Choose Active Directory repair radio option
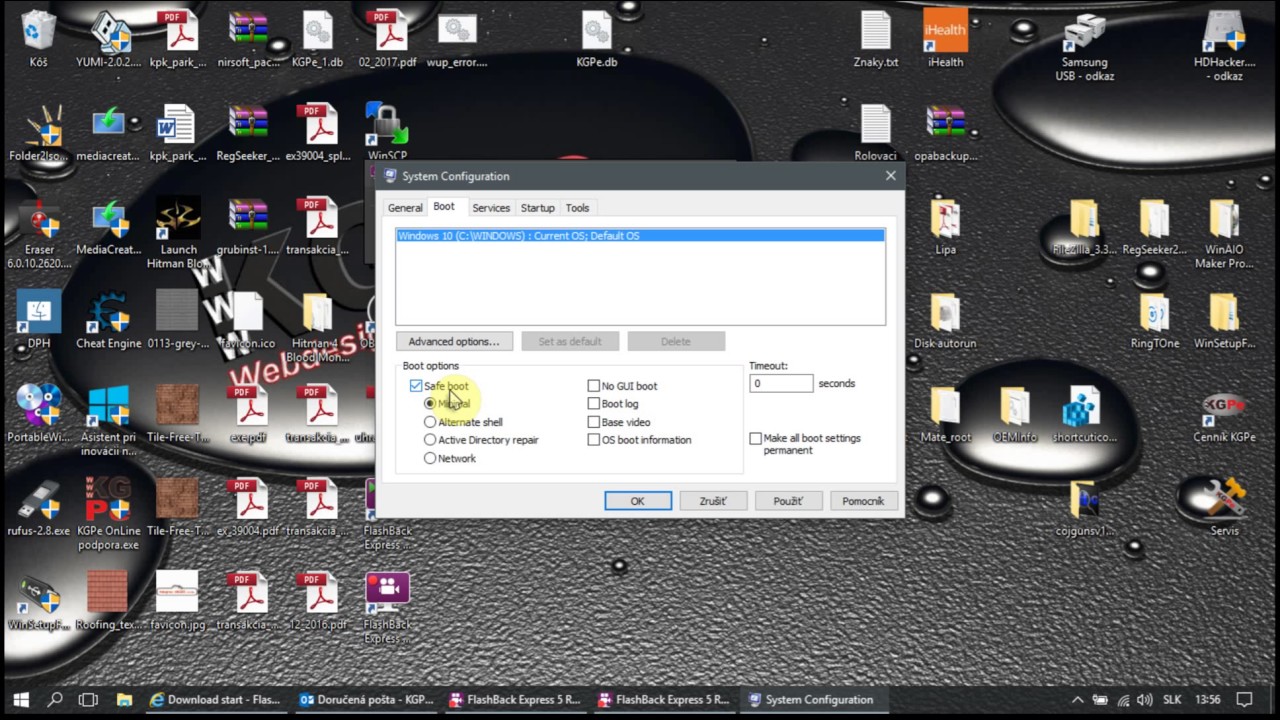This screenshot has height=720, width=1280. tap(430, 440)
